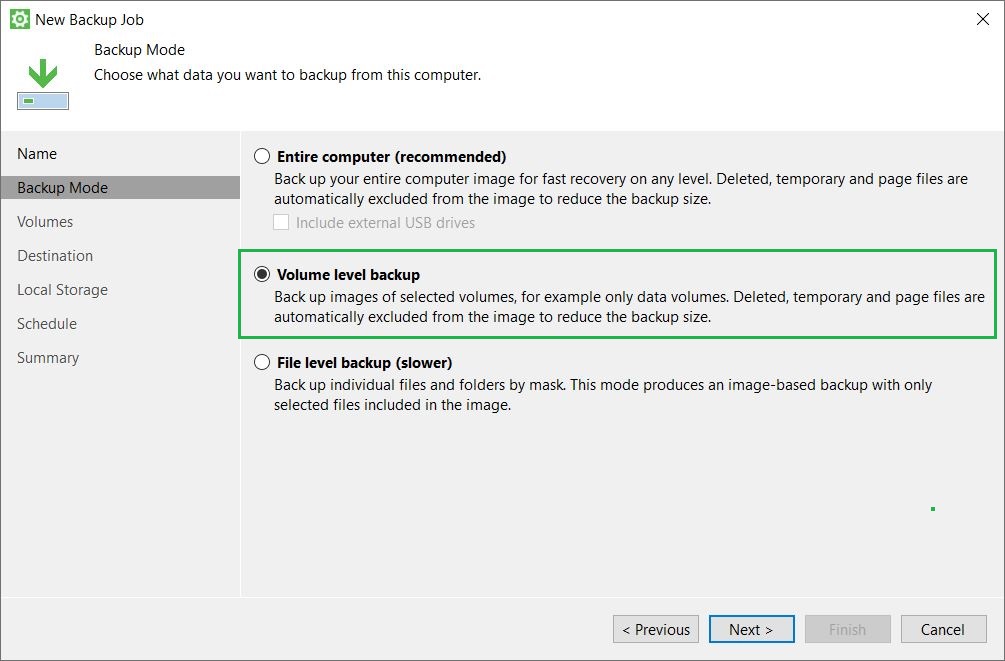Viewport: 1005px width, 661px height.
Task: Select the Volume level backup option
Action: coord(262,274)
